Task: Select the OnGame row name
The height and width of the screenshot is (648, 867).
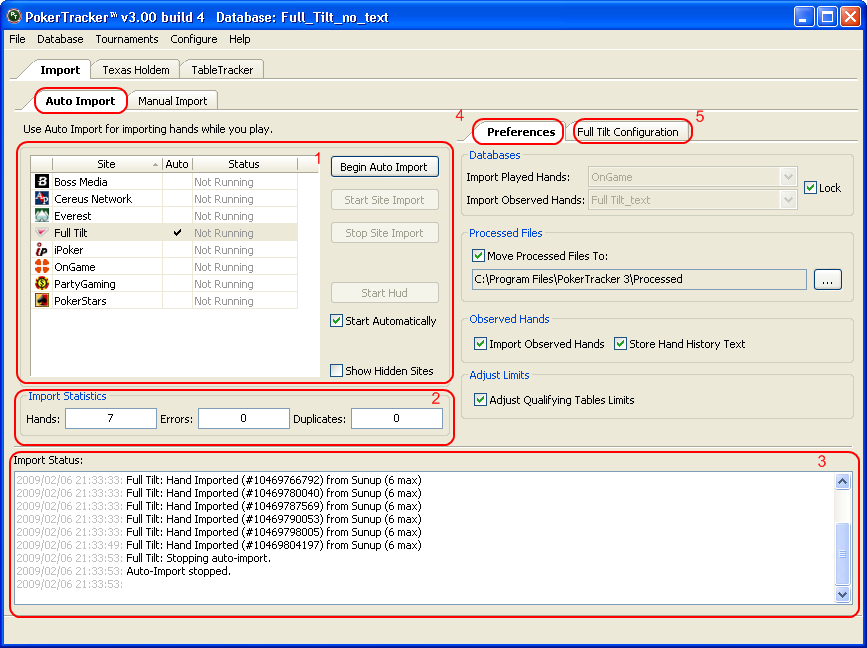Action: click(x=75, y=267)
